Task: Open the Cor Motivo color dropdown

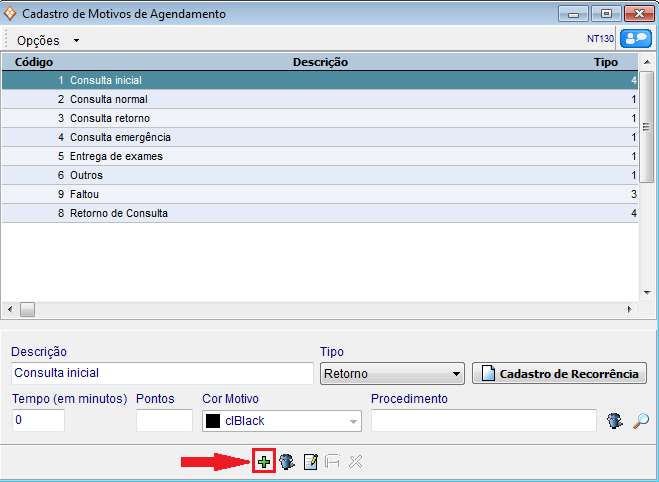Action: 354,422
